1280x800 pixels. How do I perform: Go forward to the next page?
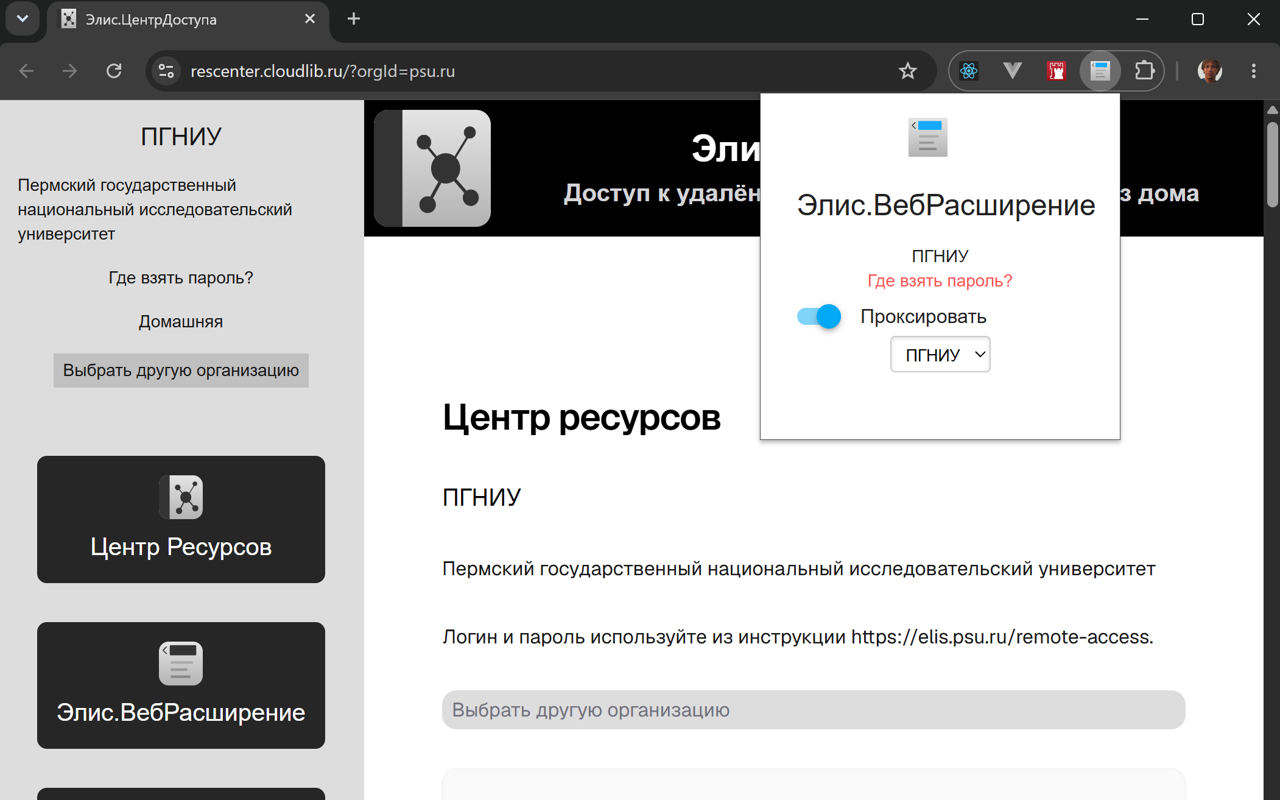70,71
